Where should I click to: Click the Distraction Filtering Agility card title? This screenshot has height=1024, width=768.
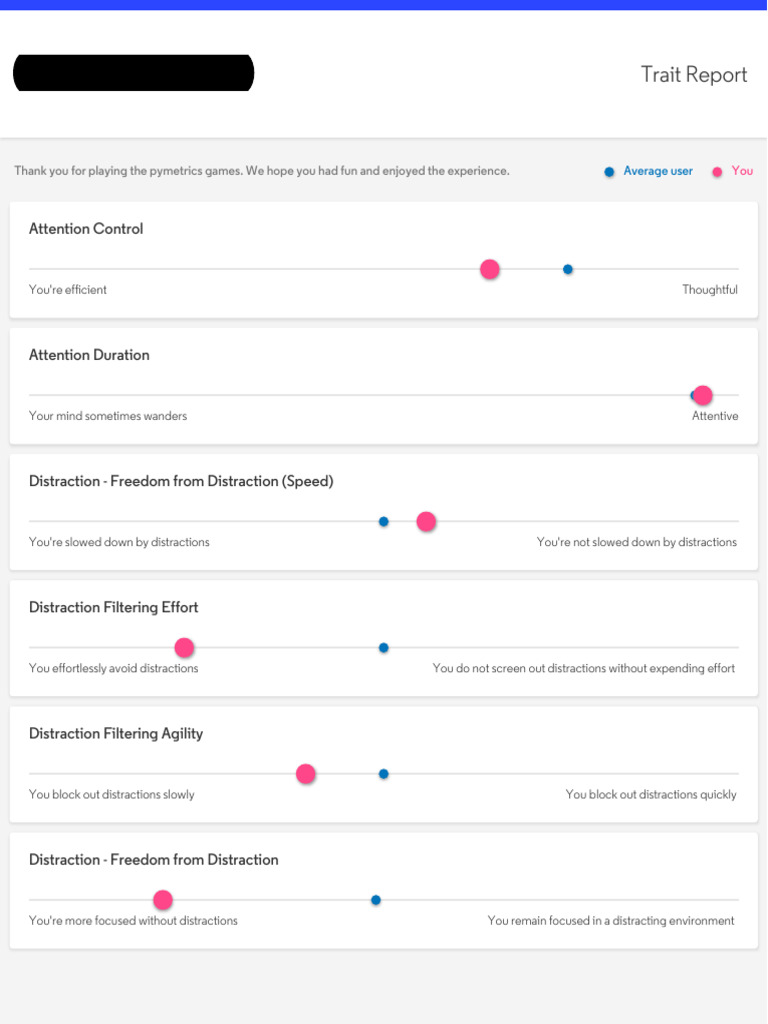point(116,733)
